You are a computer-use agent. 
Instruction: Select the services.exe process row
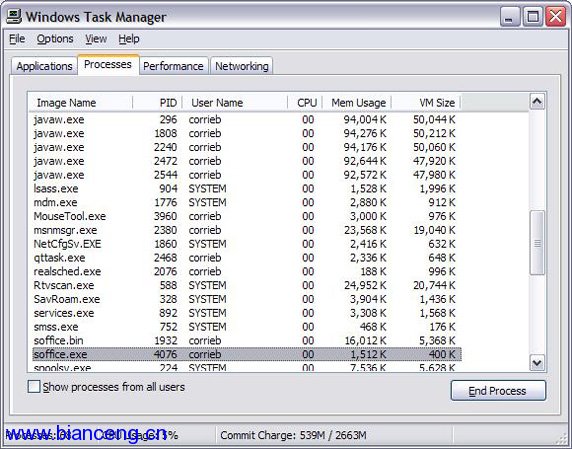247,313
